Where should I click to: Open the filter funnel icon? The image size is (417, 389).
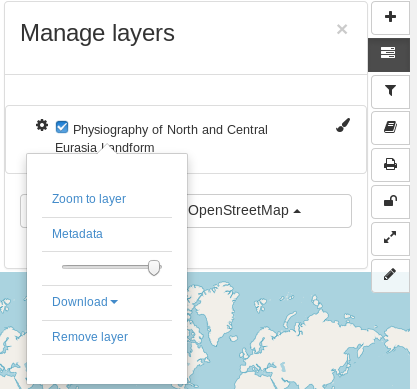click(390, 90)
